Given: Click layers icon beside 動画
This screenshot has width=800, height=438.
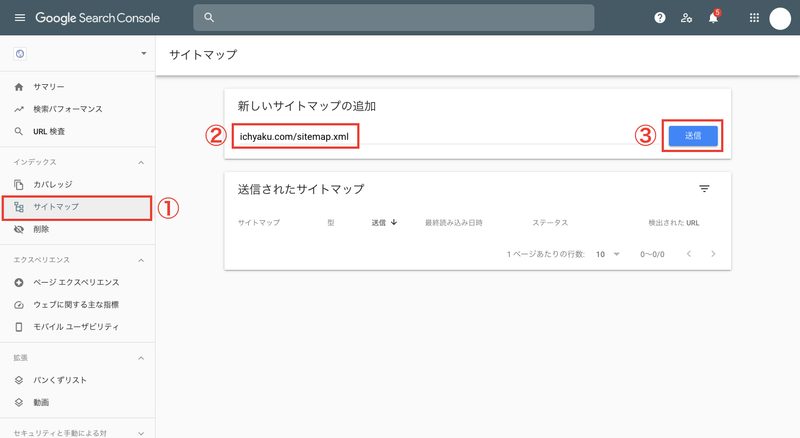Looking at the screenshot, I should tap(19, 402).
